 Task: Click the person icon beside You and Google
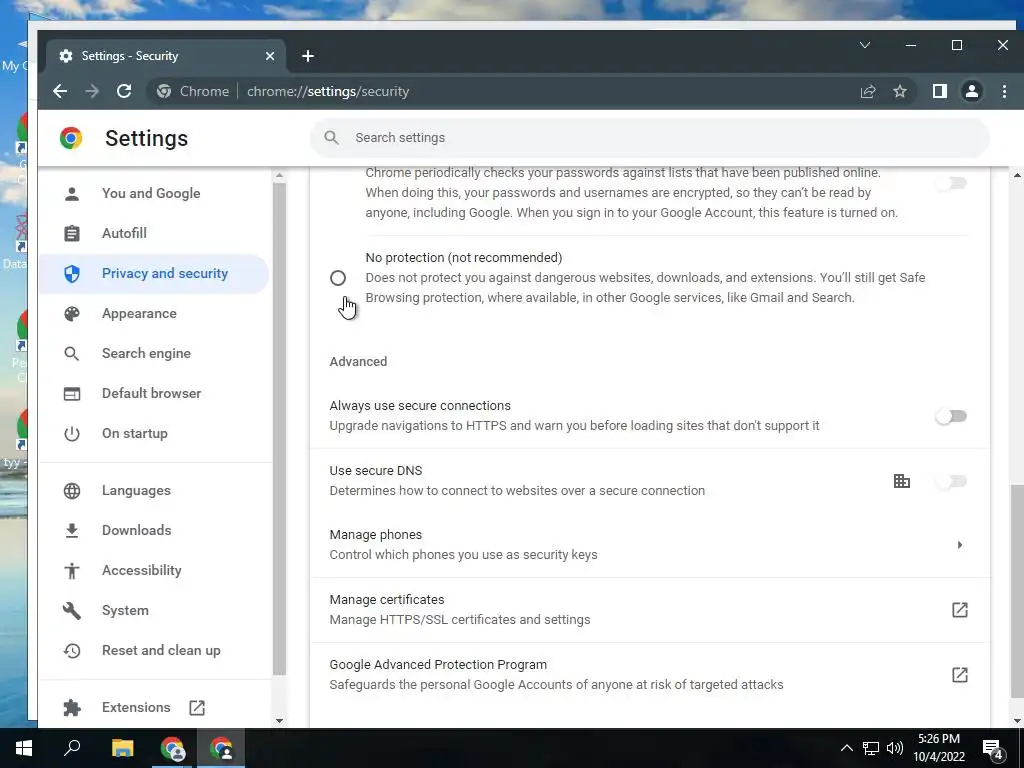[x=72, y=193]
